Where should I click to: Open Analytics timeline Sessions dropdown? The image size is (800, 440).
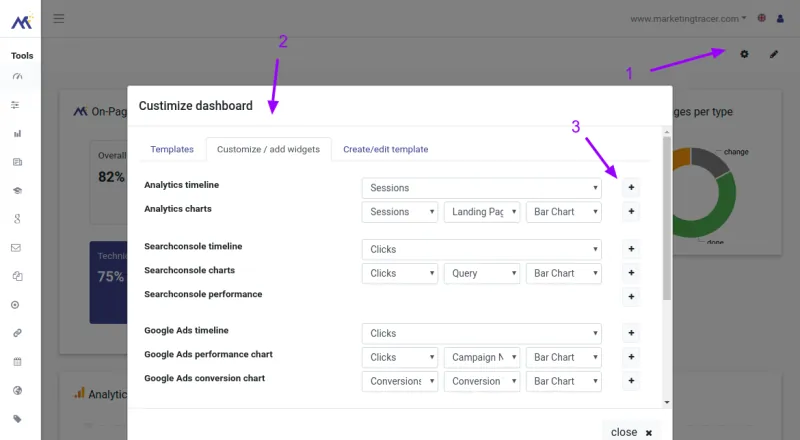pyautogui.click(x=482, y=188)
